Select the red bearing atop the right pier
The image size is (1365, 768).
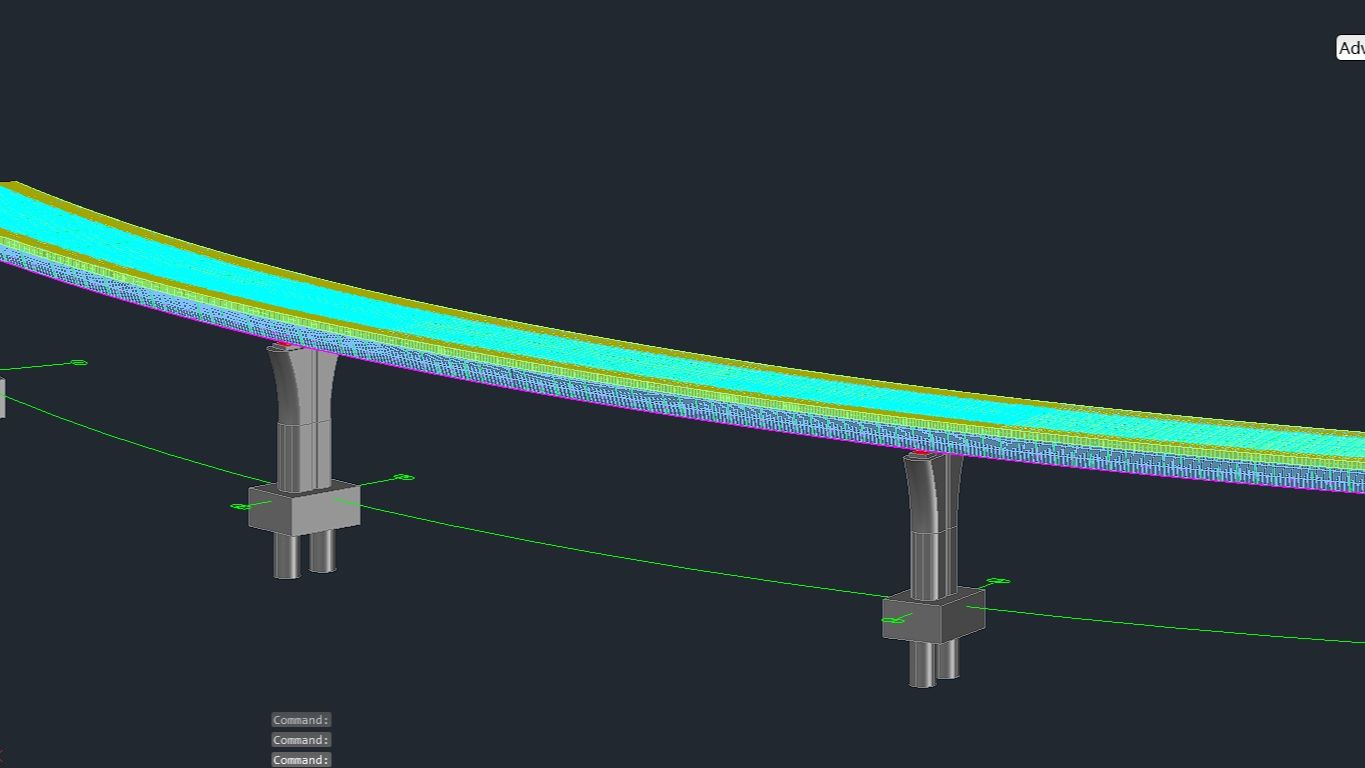point(922,453)
